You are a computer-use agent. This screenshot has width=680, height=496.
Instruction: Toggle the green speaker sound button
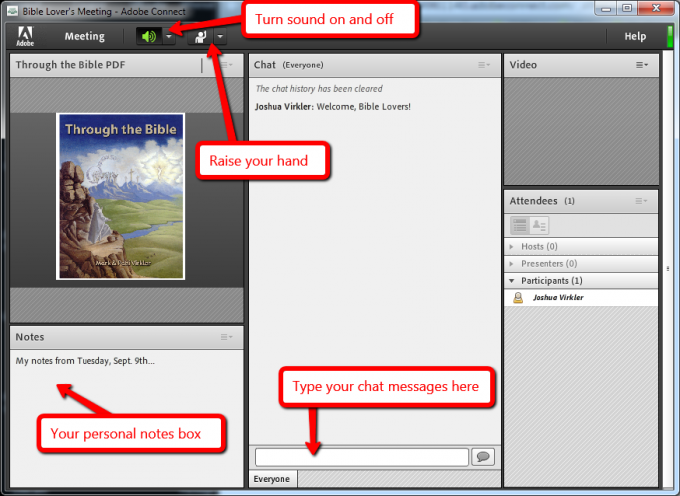(x=149, y=36)
